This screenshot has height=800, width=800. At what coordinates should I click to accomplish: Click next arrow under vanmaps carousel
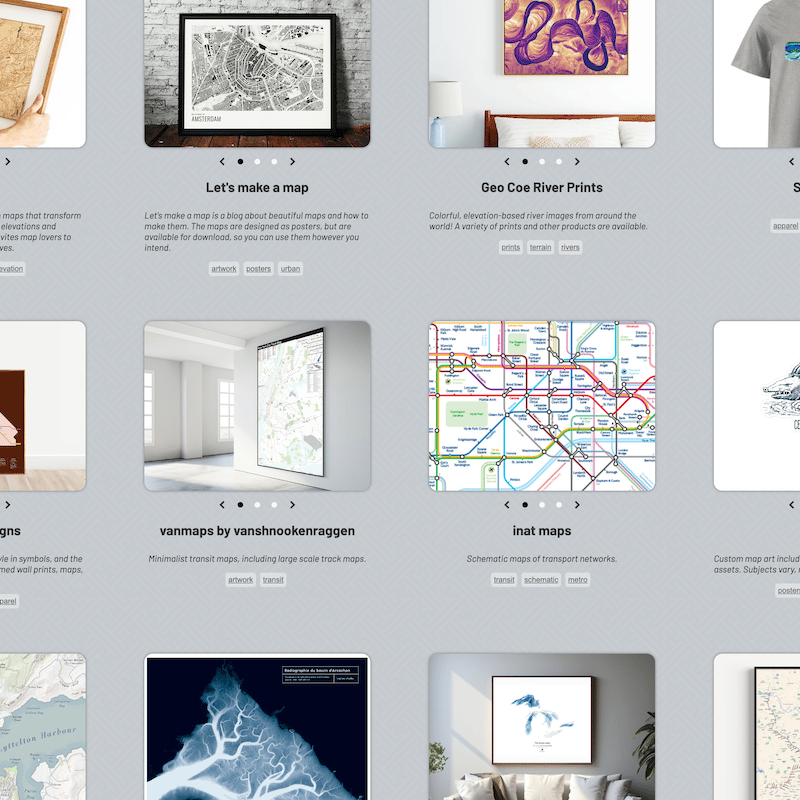[x=292, y=505]
